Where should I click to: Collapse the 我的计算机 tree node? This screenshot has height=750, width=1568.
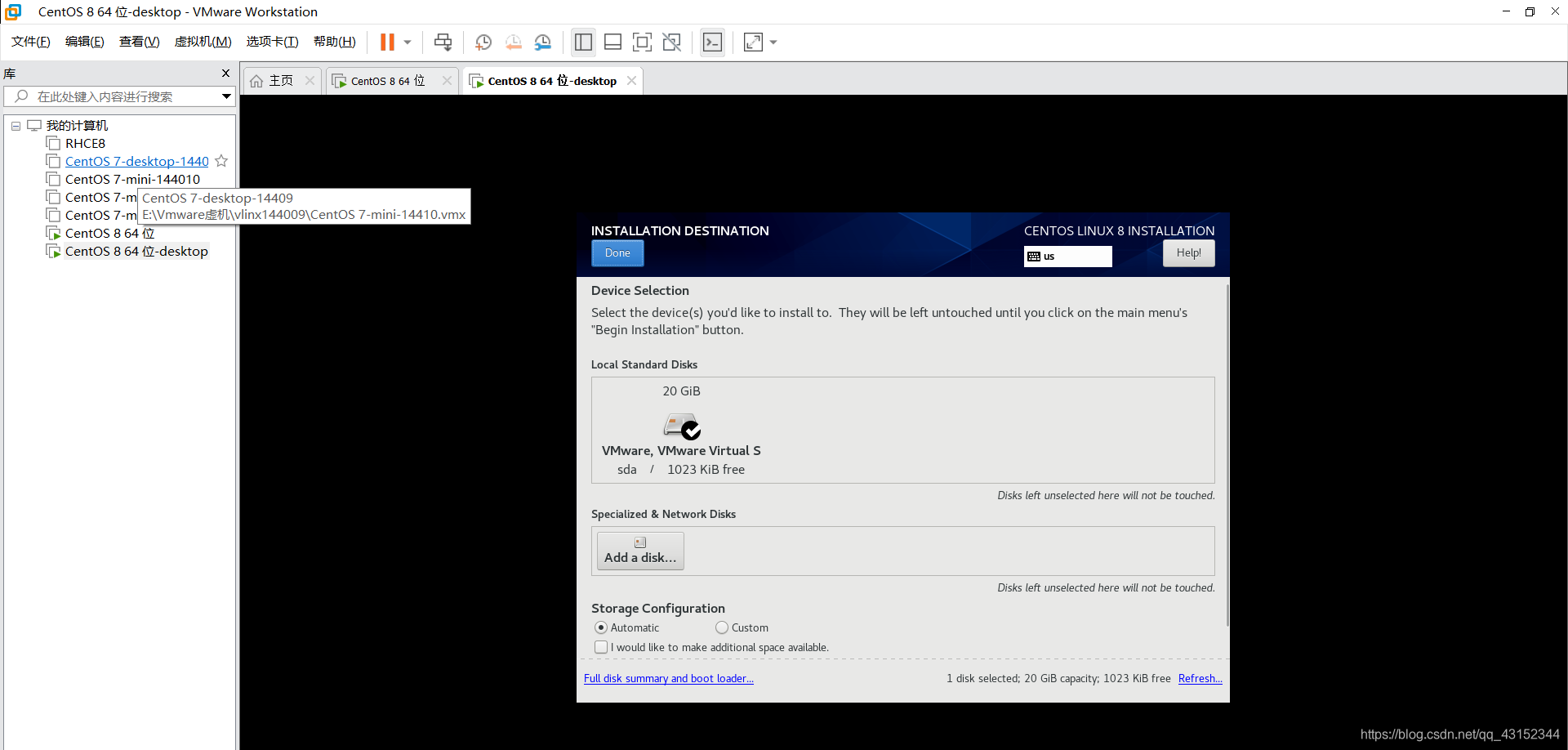[16, 126]
